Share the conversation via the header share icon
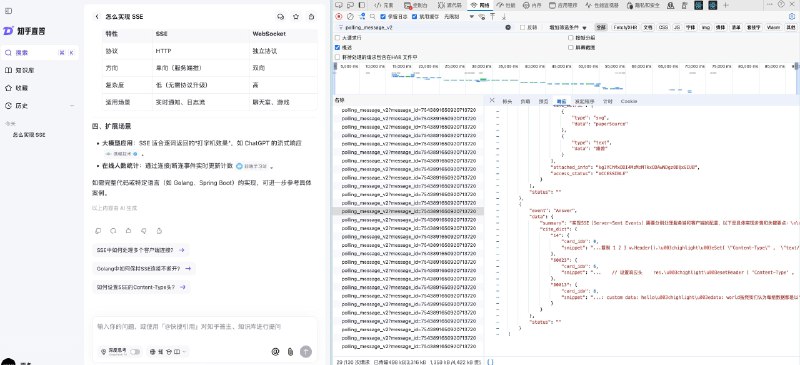 (x=311, y=17)
